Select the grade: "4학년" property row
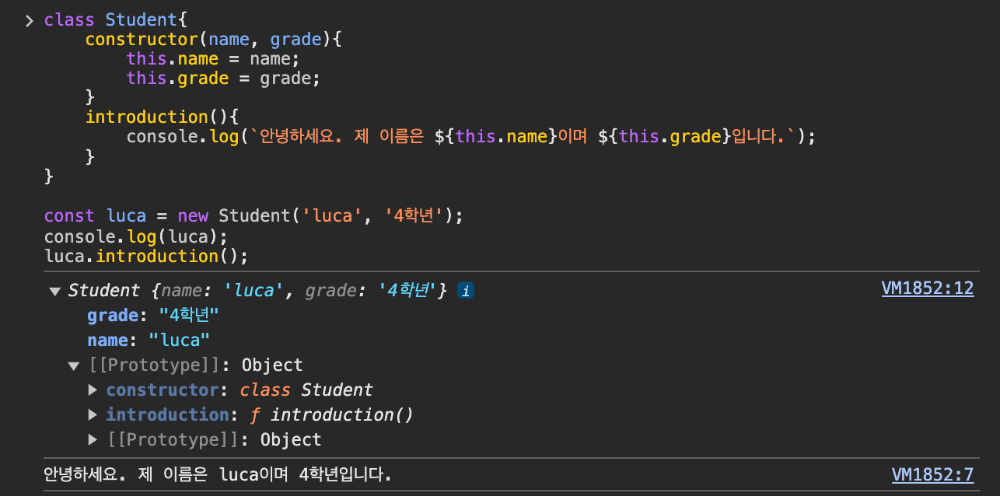 (x=153, y=316)
